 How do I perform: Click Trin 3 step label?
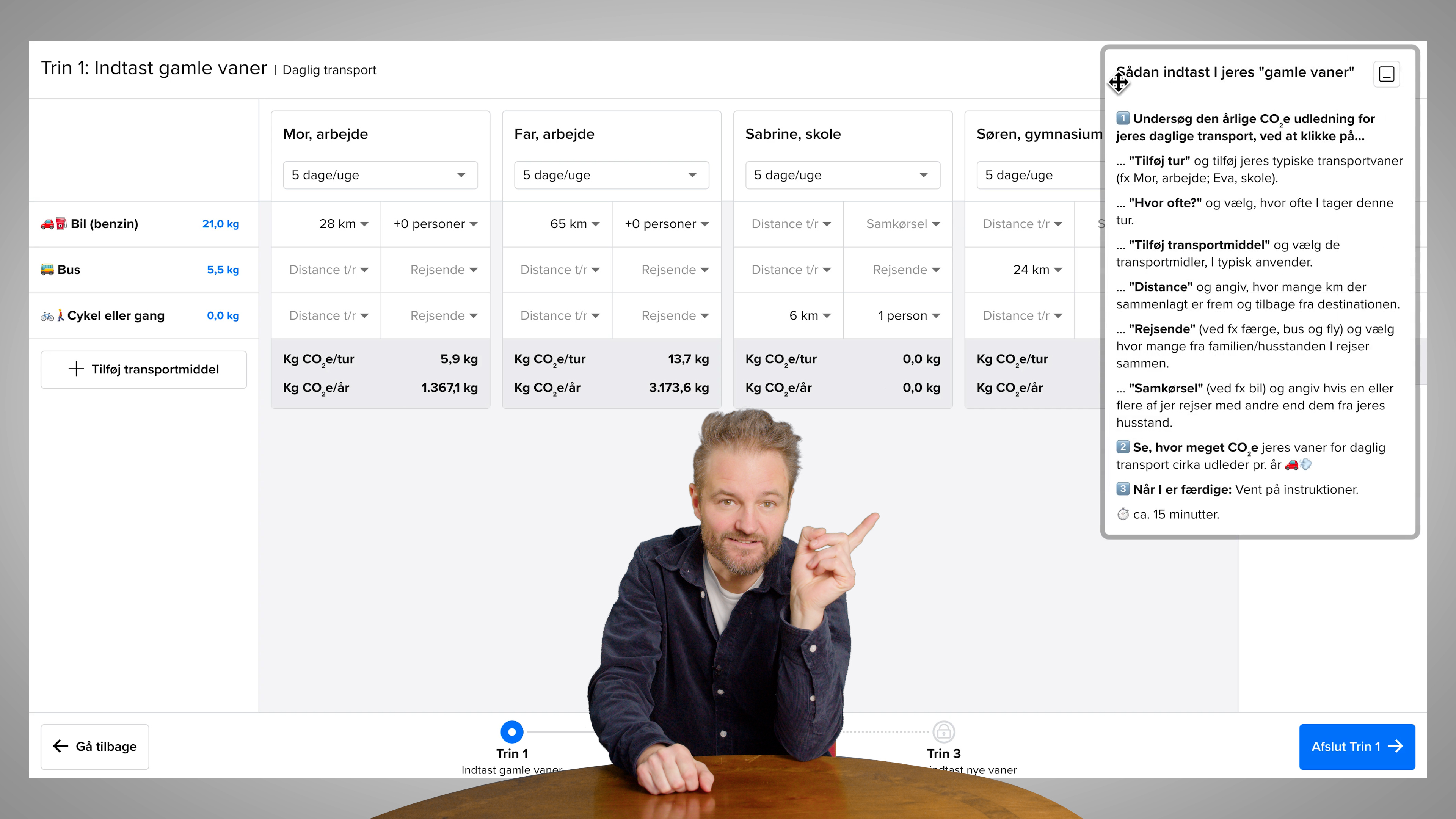pyautogui.click(x=943, y=753)
